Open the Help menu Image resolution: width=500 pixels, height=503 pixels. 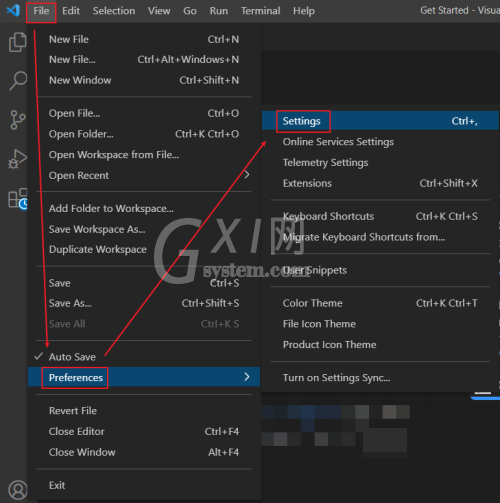[304, 11]
